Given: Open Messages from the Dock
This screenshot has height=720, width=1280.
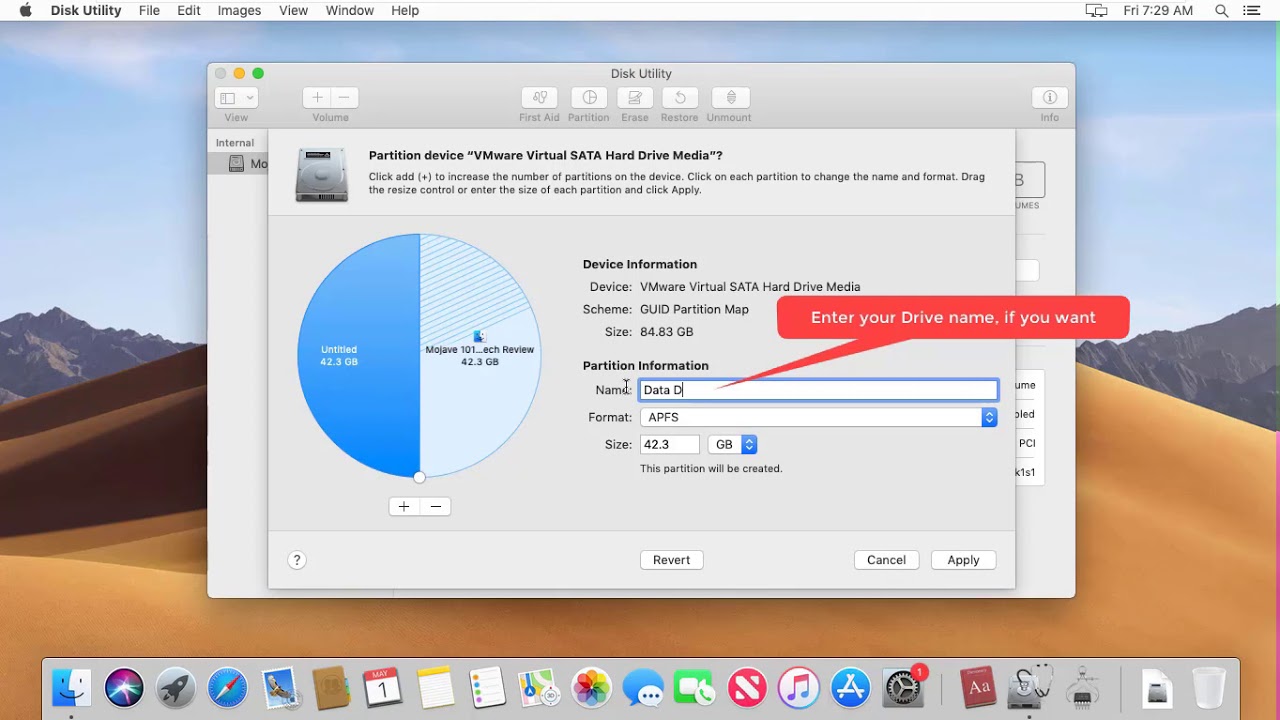Looking at the screenshot, I should pyautogui.click(x=643, y=688).
